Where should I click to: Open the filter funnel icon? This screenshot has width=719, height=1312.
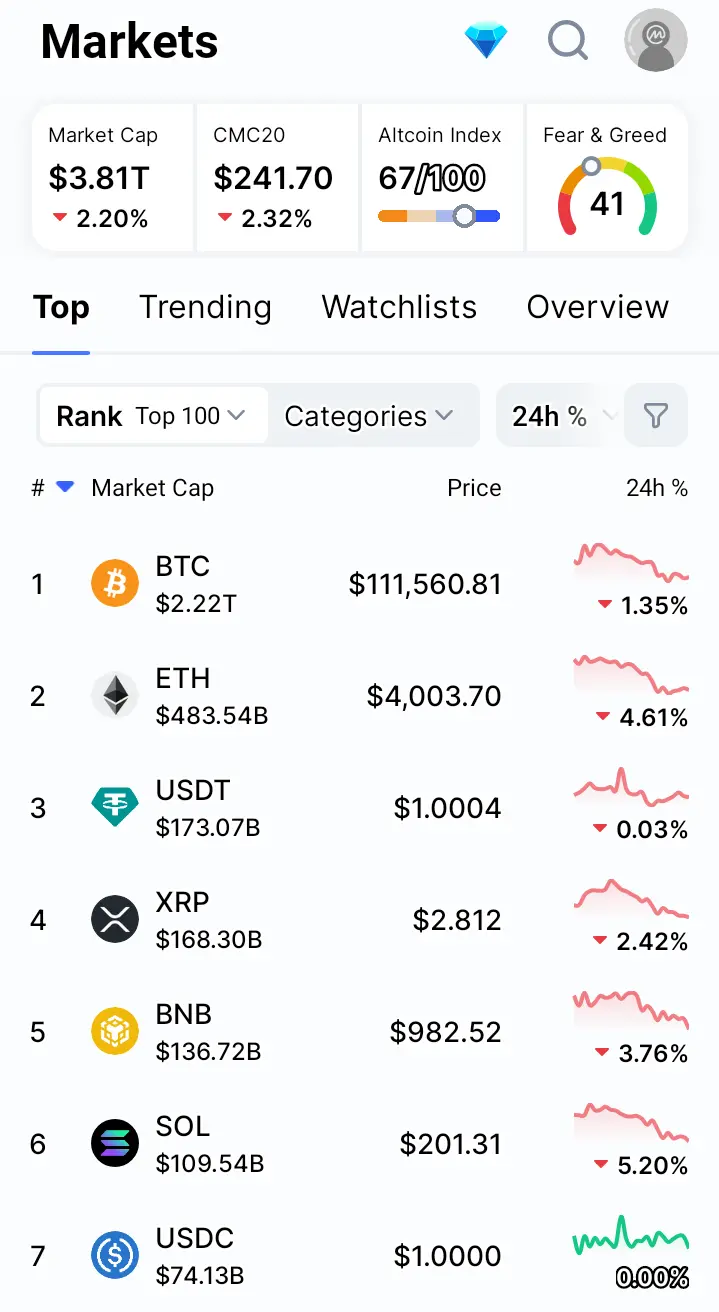(x=656, y=415)
